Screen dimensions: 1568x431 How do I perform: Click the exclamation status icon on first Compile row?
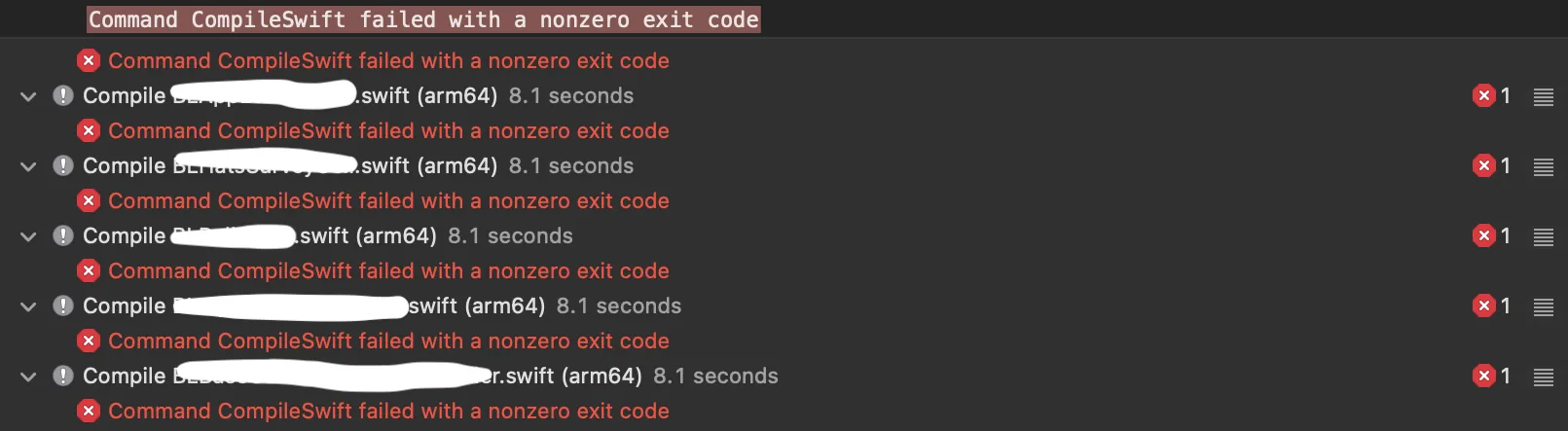(x=63, y=95)
